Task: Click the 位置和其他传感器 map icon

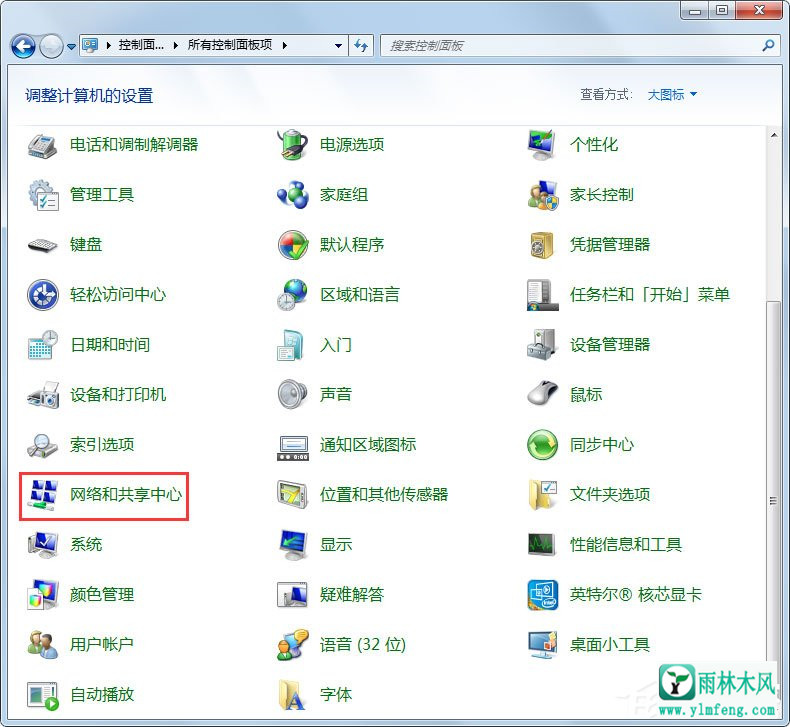Action: point(293,495)
